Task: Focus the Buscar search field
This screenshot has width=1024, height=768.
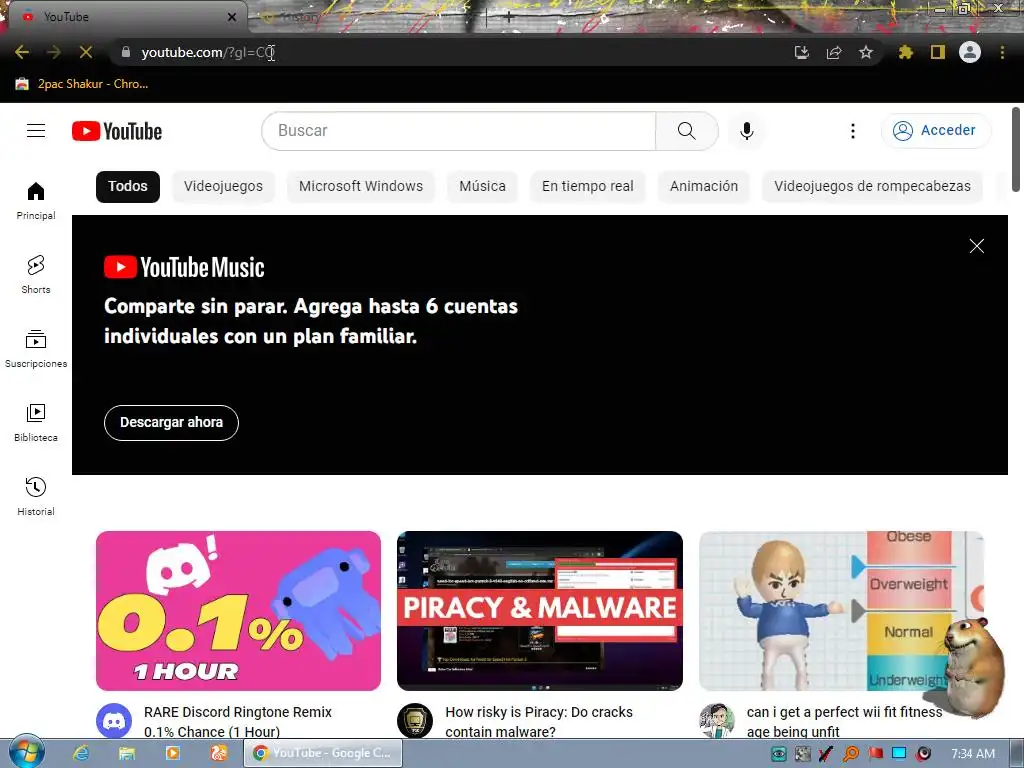Action: [x=458, y=131]
